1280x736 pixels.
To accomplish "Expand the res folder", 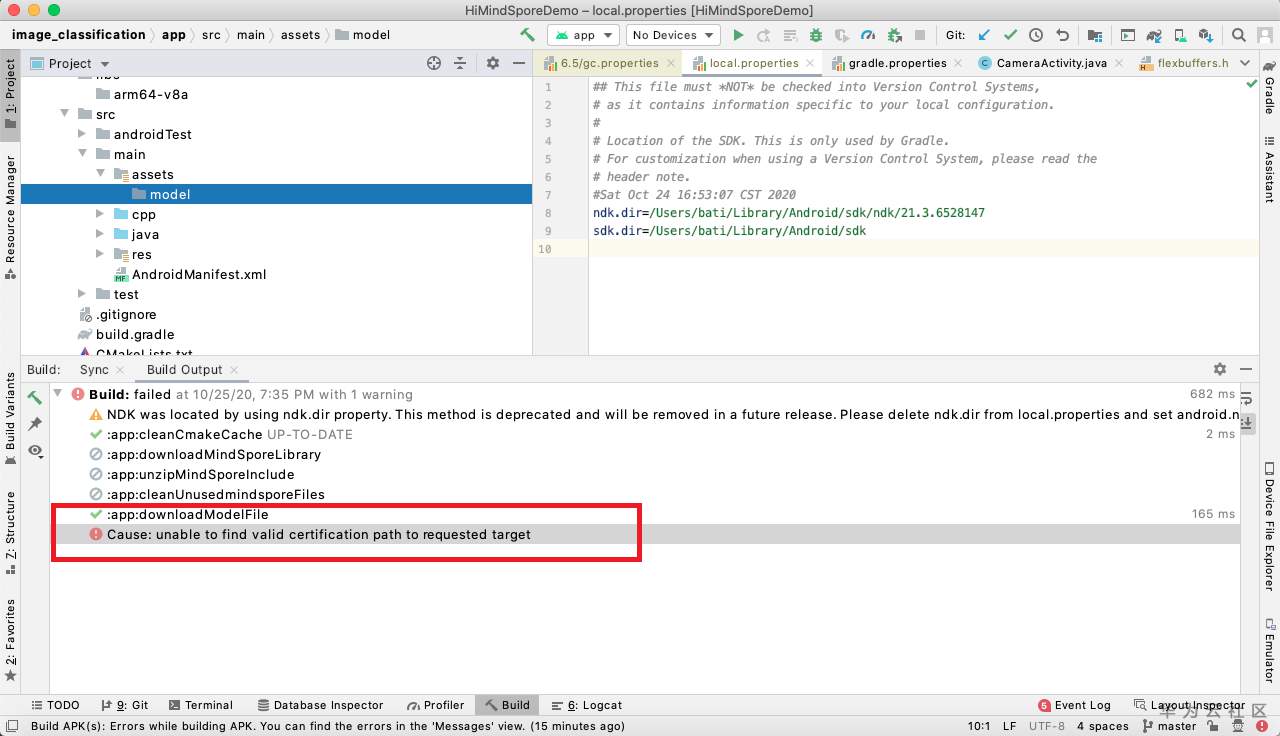I will point(101,254).
